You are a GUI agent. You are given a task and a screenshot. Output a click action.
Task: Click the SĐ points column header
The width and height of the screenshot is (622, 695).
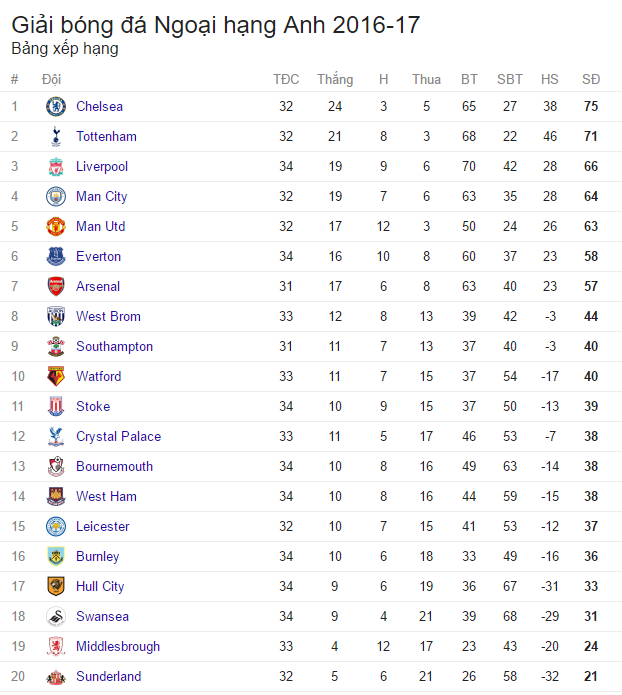[591, 79]
